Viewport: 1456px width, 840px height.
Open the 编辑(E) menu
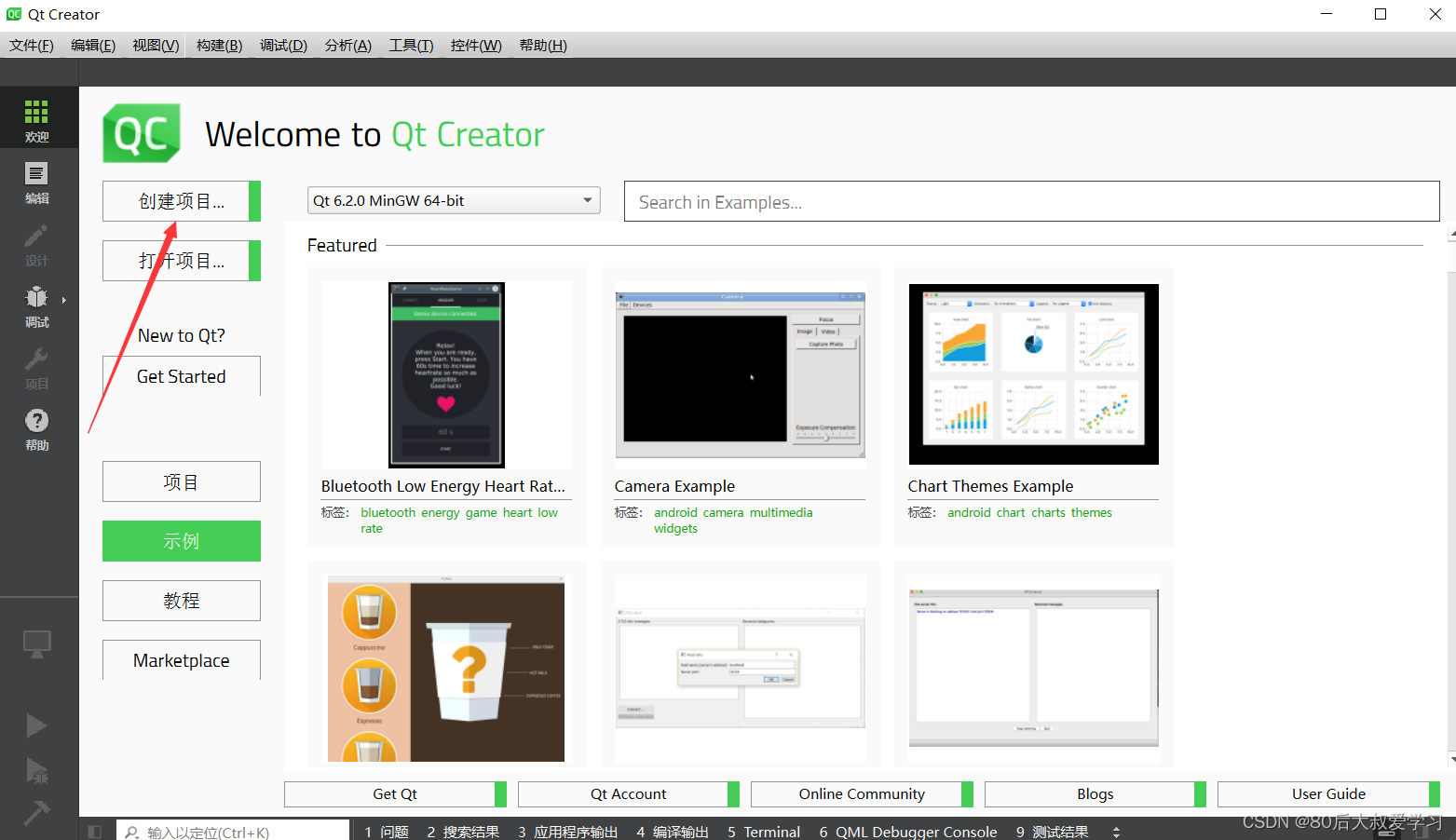93,46
